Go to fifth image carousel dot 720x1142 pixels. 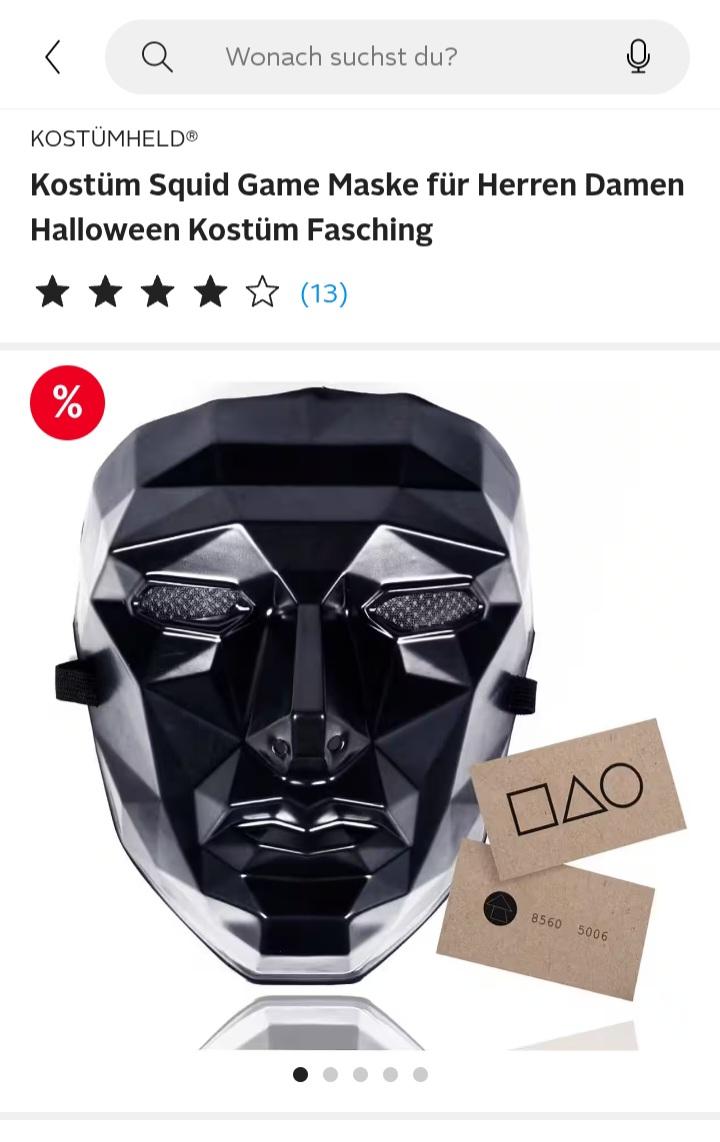point(420,1074)
